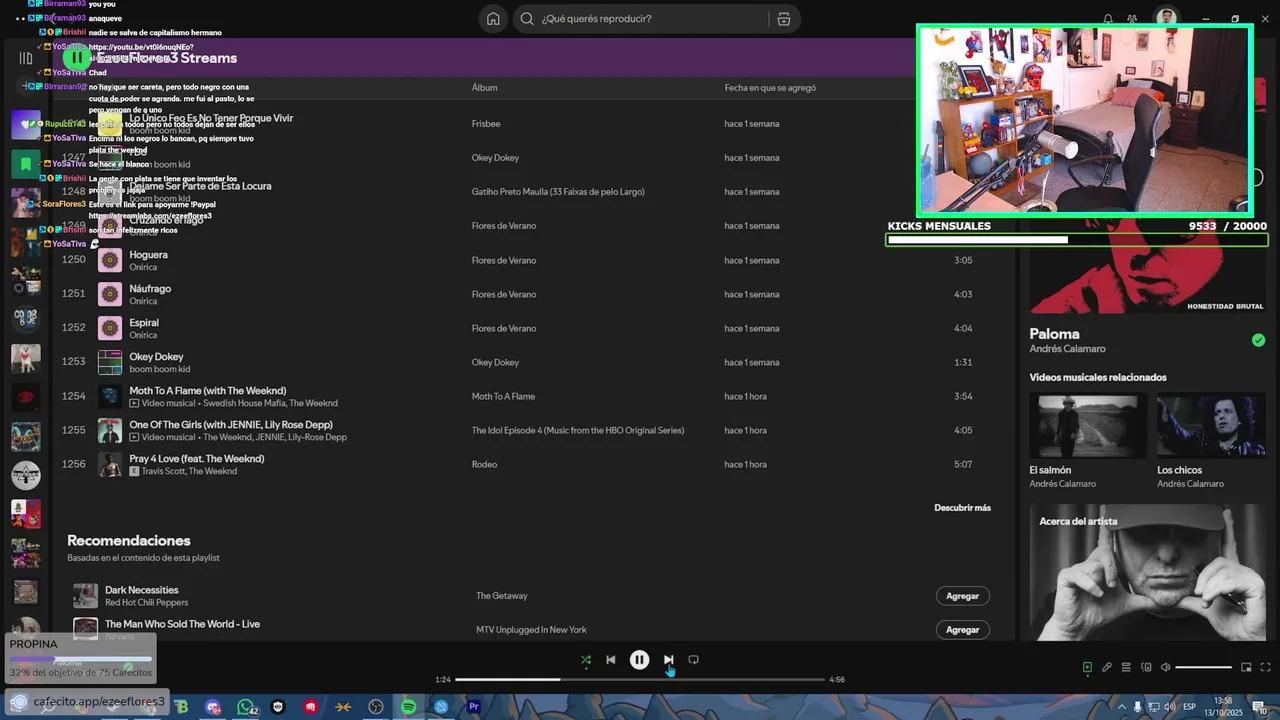Open the friend activity icon
This screenshot has height=720, width=1280.
(x=1132, y=19)
